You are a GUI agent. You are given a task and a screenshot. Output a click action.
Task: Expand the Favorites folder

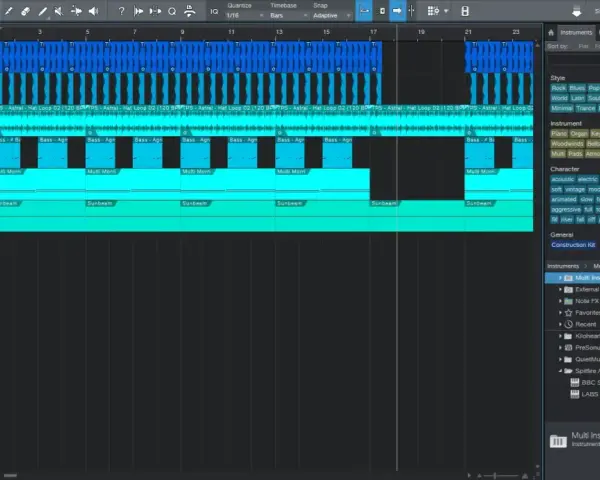pos(560,313)
